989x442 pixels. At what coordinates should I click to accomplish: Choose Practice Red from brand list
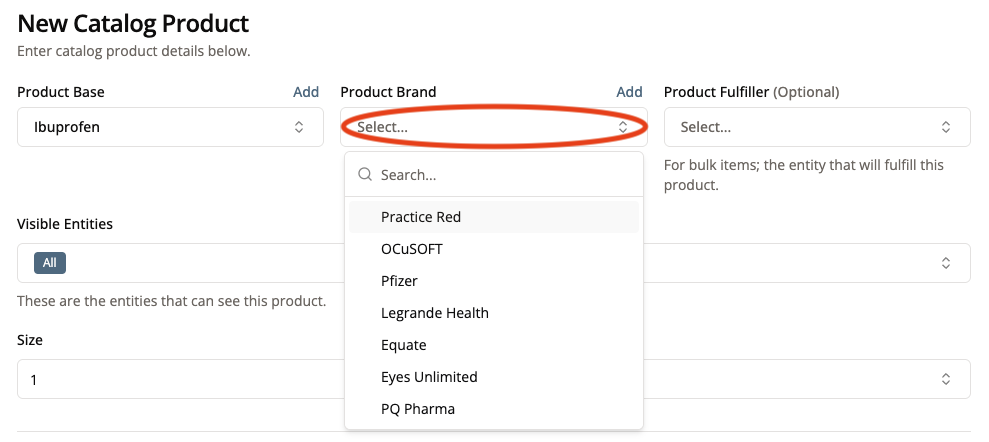(421, 217)
